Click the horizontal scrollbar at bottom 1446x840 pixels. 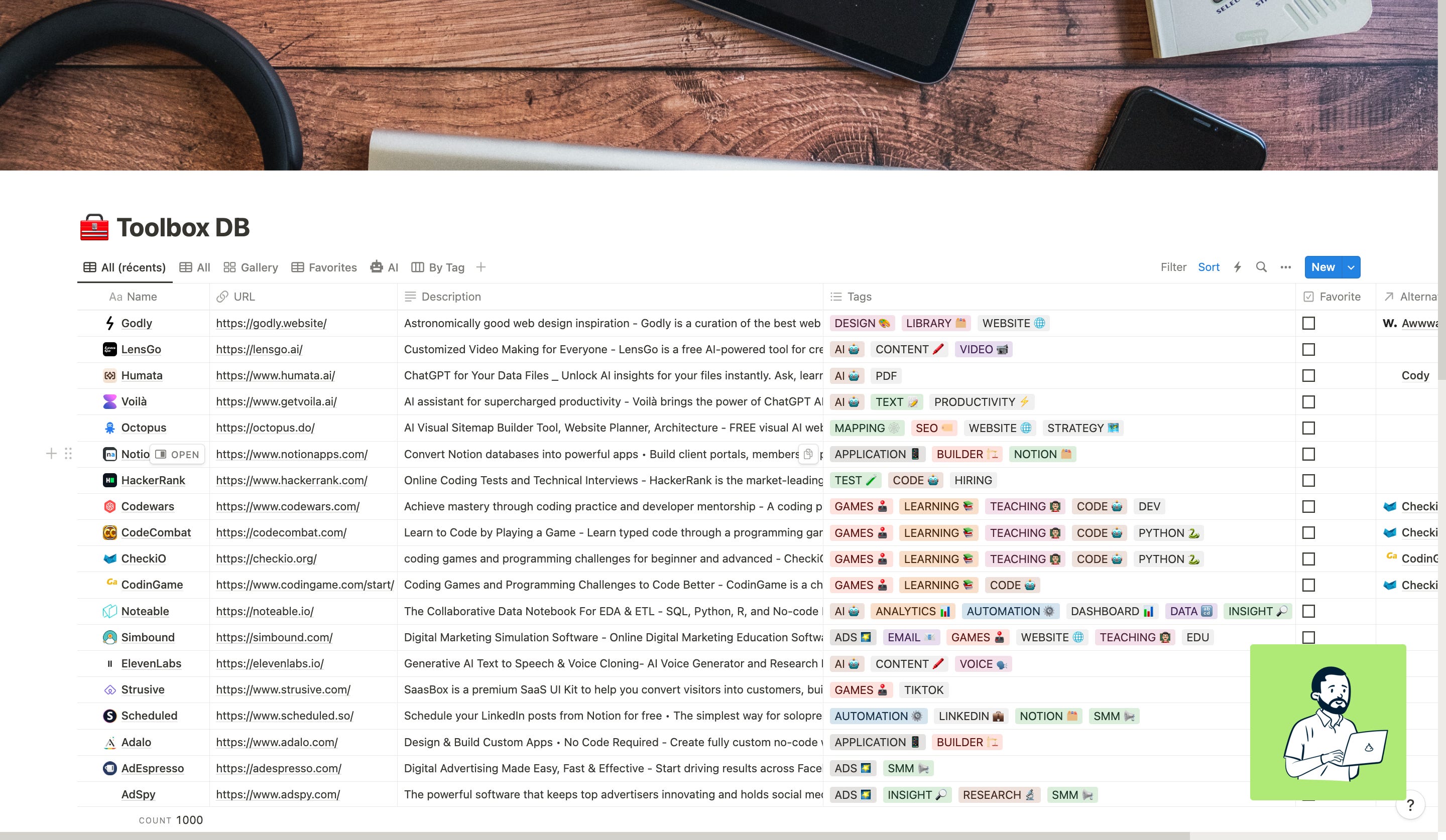click(594, 835)
